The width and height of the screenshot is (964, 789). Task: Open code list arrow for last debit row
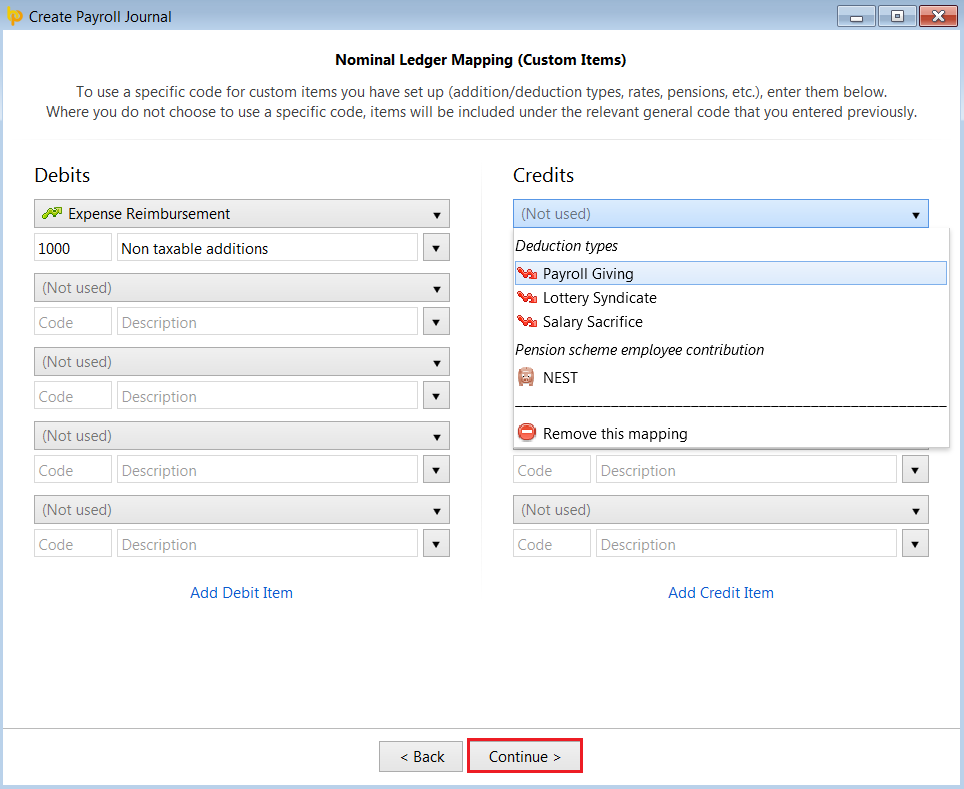click(436, 544)
